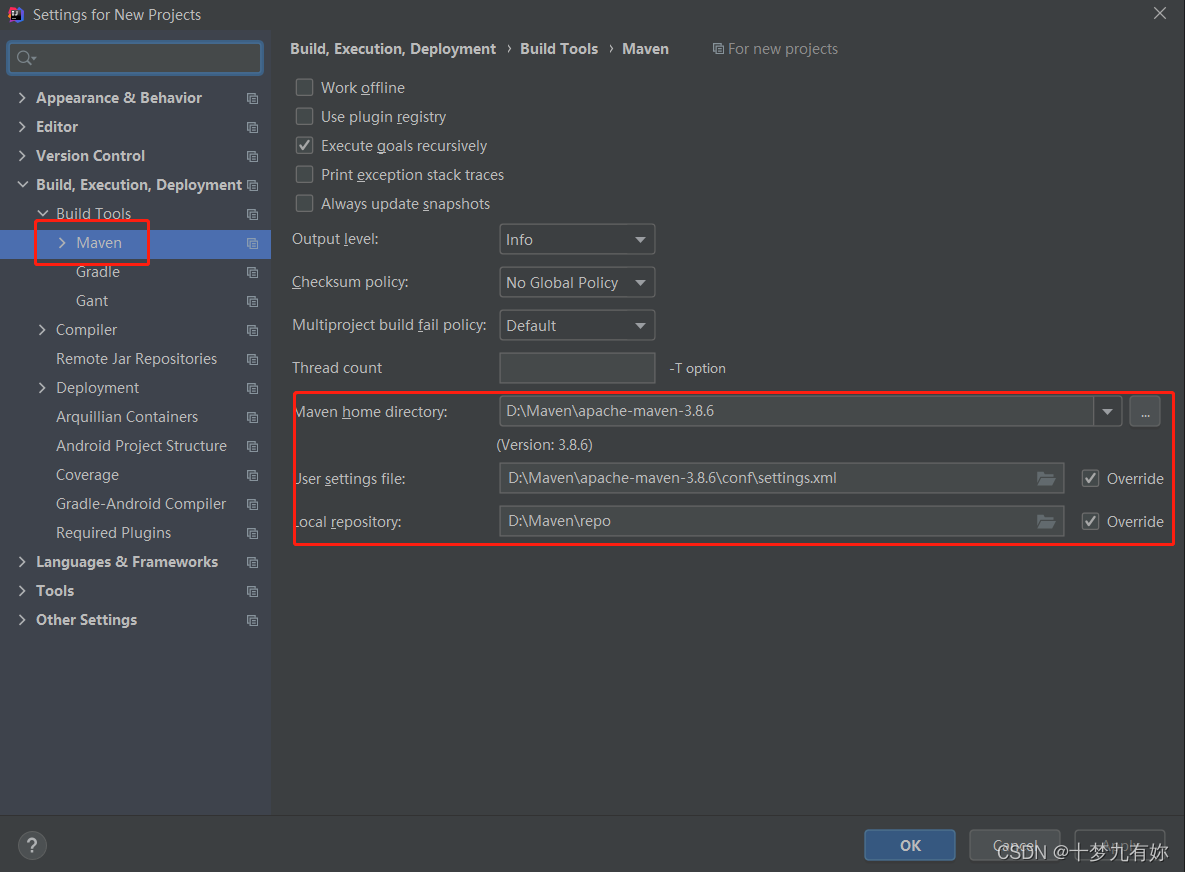Screen dimensions: 1185x872
Task: Enable Print exception stack traces
Action: point(305,175)
